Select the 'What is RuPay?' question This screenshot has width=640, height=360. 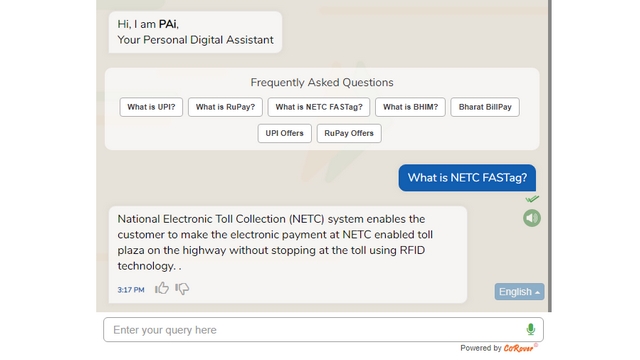click(225, 107)
